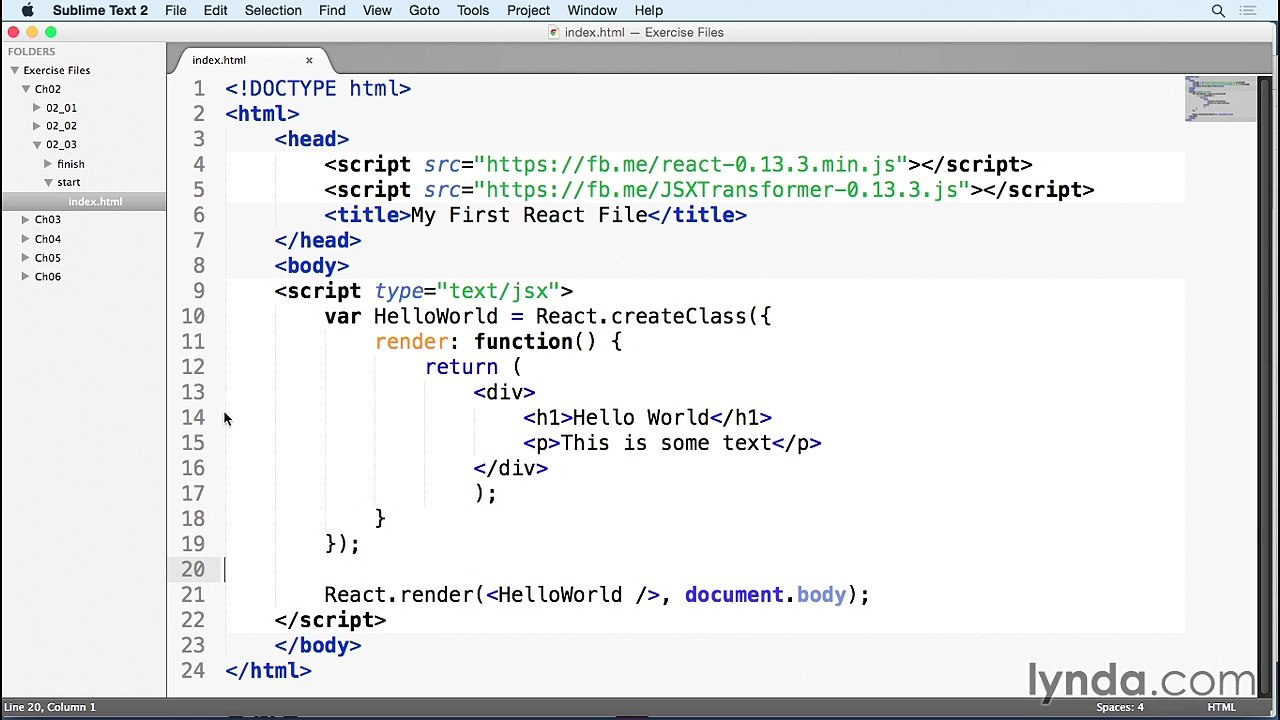Expand the Ch04 folder
The width and height of the screenshot is (1280, 720).
coord(26,239)
